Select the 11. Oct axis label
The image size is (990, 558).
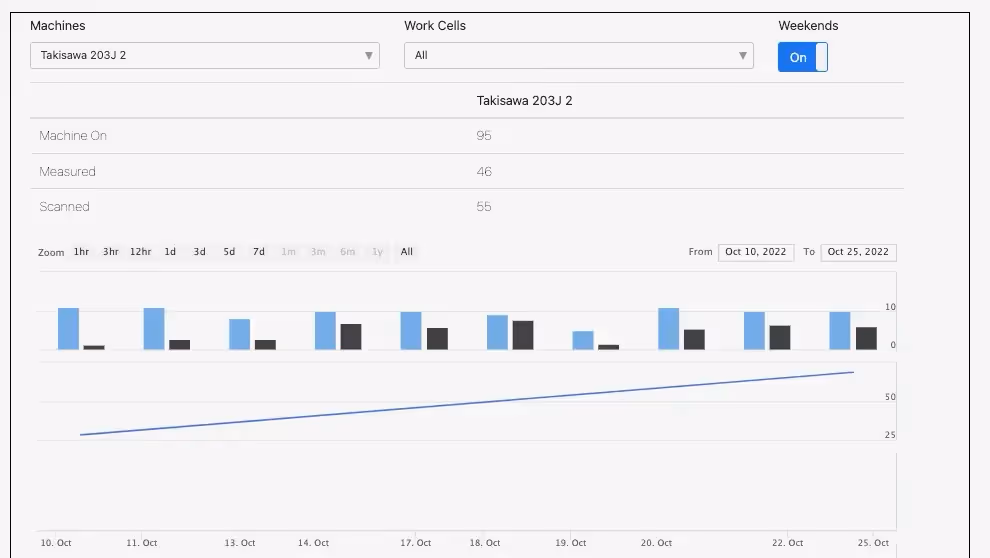tap(141, 543)
